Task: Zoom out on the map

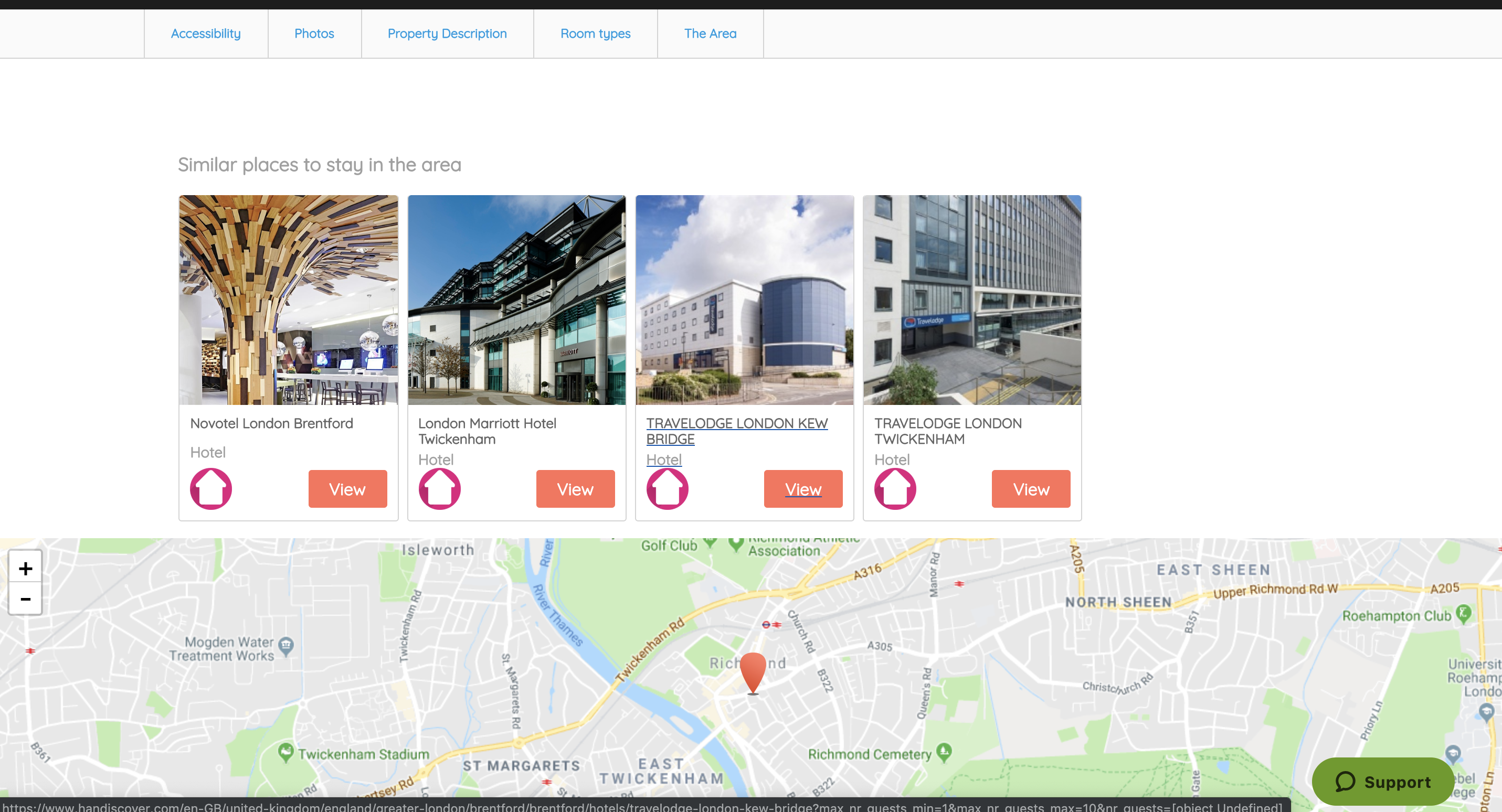Action: click(25, 599)
